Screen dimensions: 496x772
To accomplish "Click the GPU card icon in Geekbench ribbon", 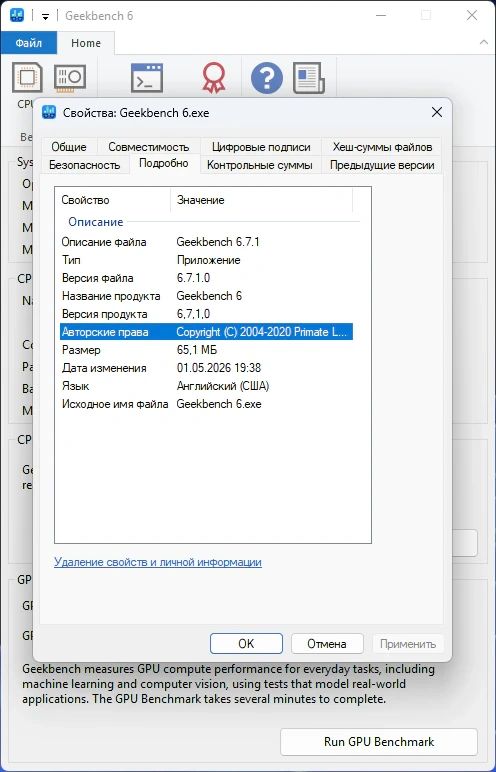I will click(x=70, y=78).
